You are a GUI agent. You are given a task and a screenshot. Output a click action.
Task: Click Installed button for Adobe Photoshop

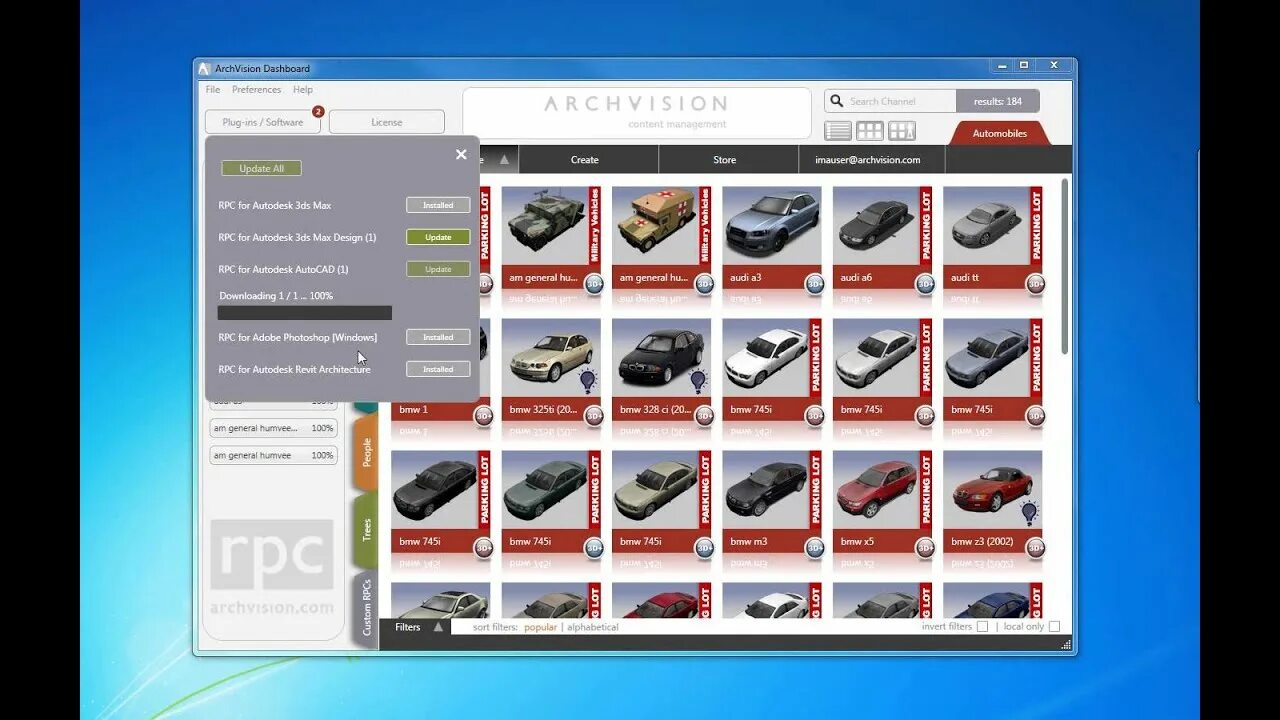438,337
